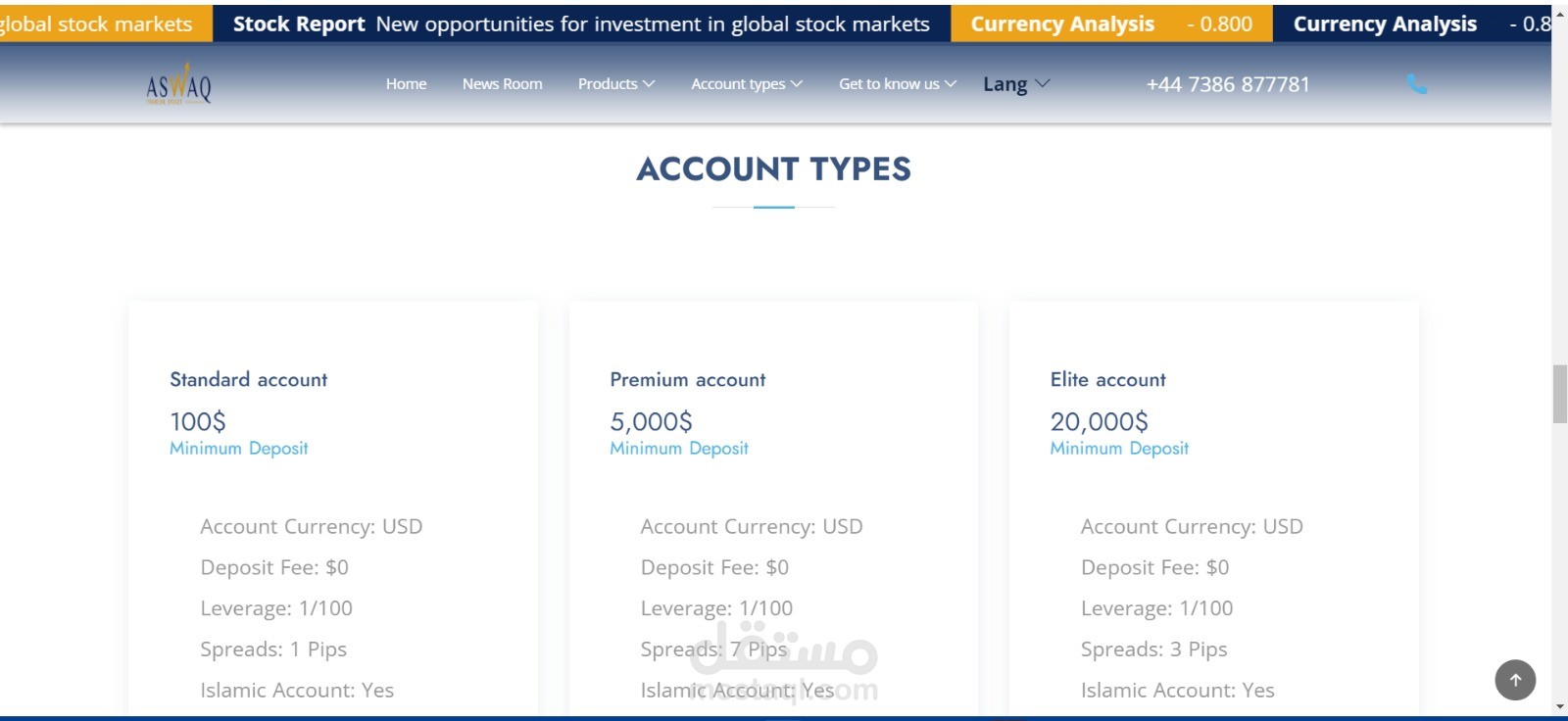Click the 20,000$ minimum deposit amount
This screenshot has height=721, width=1568.
(1099, 421)
